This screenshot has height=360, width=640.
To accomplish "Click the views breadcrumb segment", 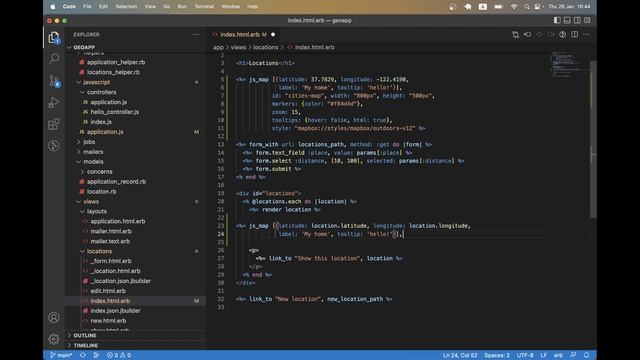I will pos(238,47).
